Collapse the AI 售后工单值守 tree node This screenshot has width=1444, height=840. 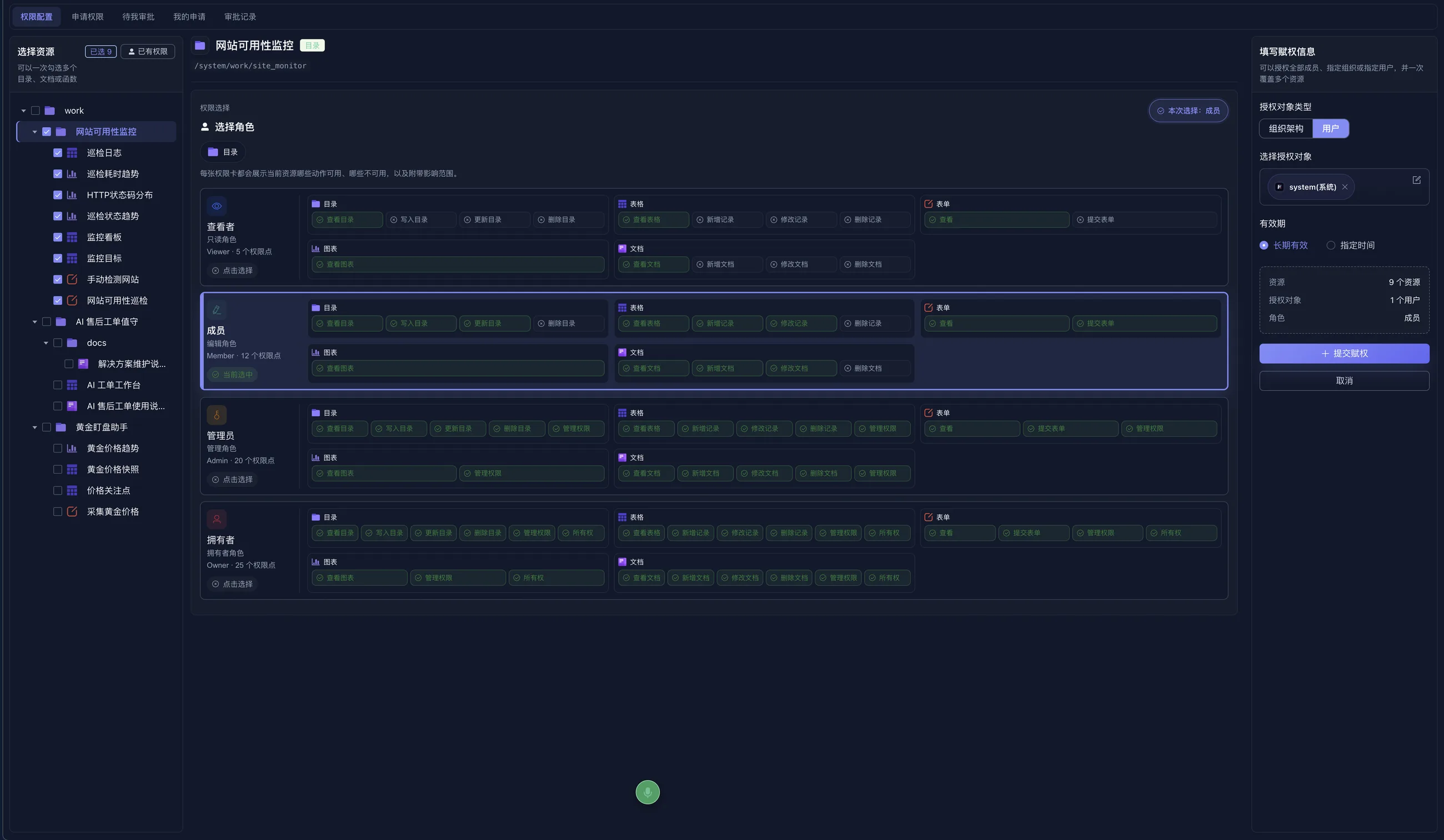35,321
